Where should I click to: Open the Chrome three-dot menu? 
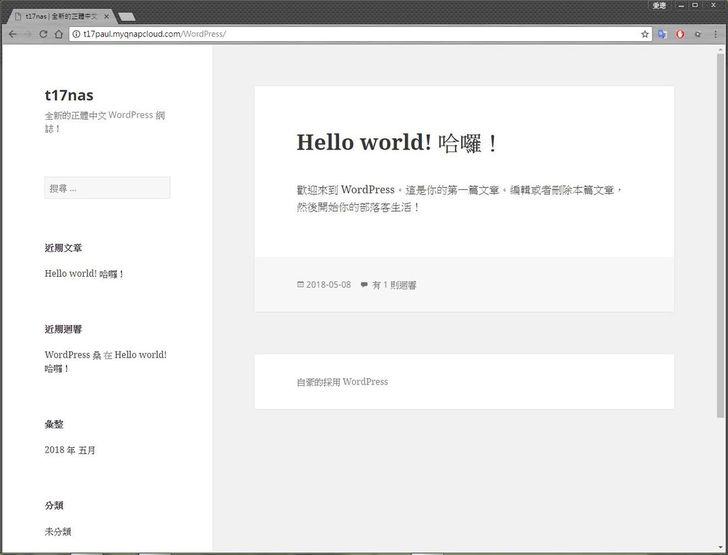click(x=716, y=34)
